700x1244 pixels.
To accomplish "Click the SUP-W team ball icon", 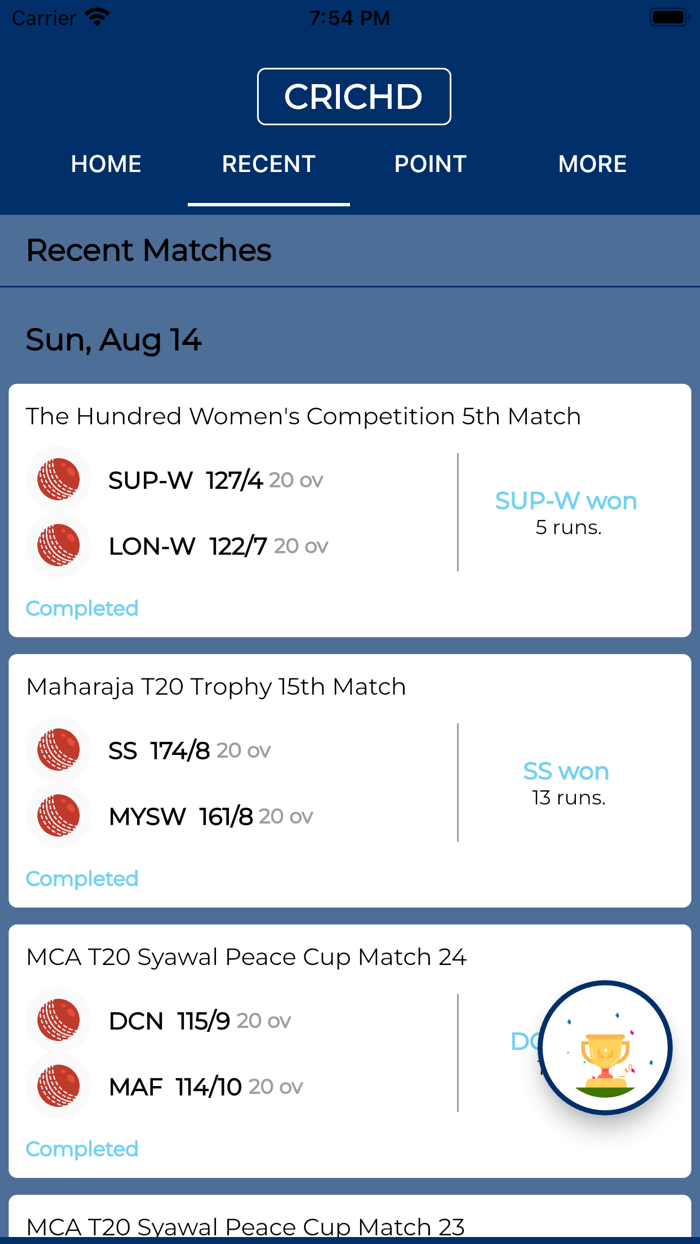I will (x=57, y=479).
